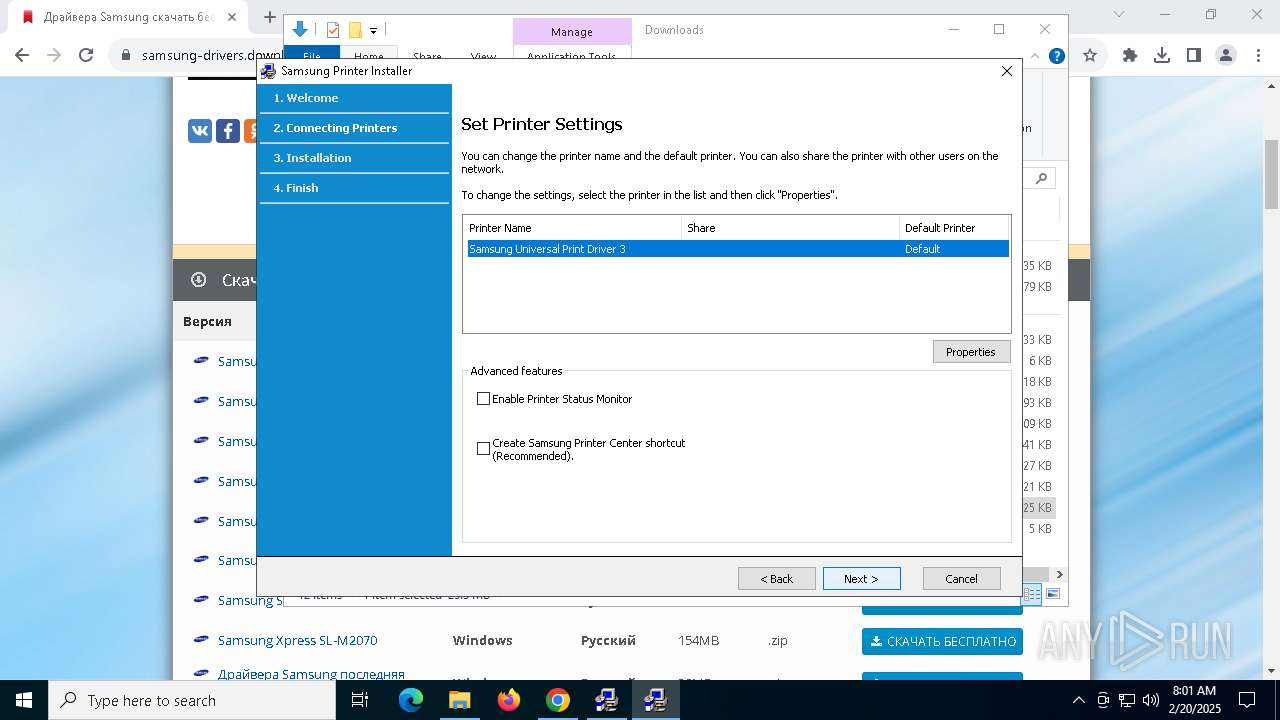Switch Explorer to details view icon
Viewport: 1280px width, 720px height.
[1033, 594]
